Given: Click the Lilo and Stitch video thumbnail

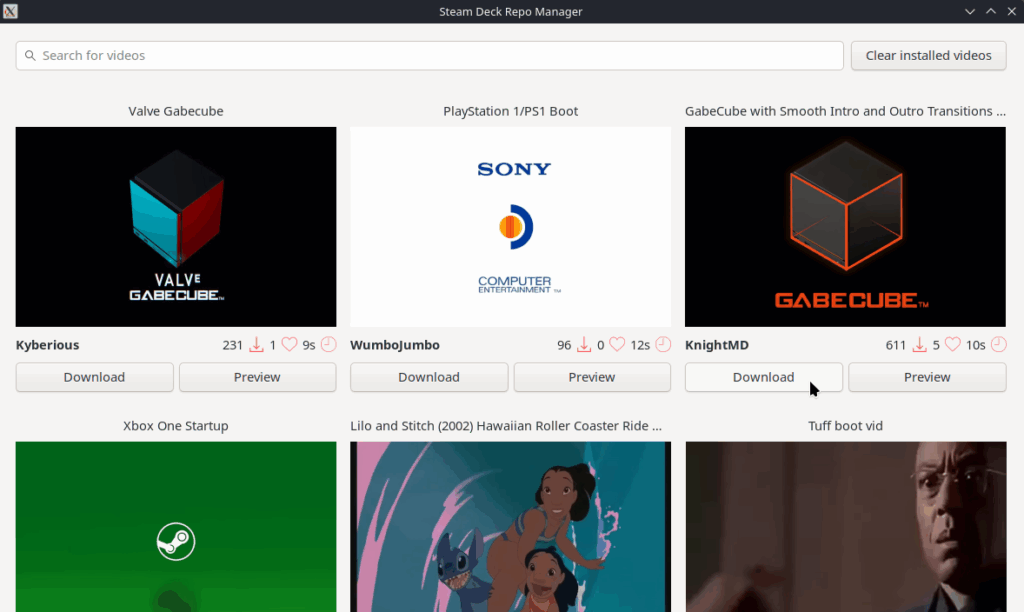Looking at the screenshot, I should (x=510, y=527).
